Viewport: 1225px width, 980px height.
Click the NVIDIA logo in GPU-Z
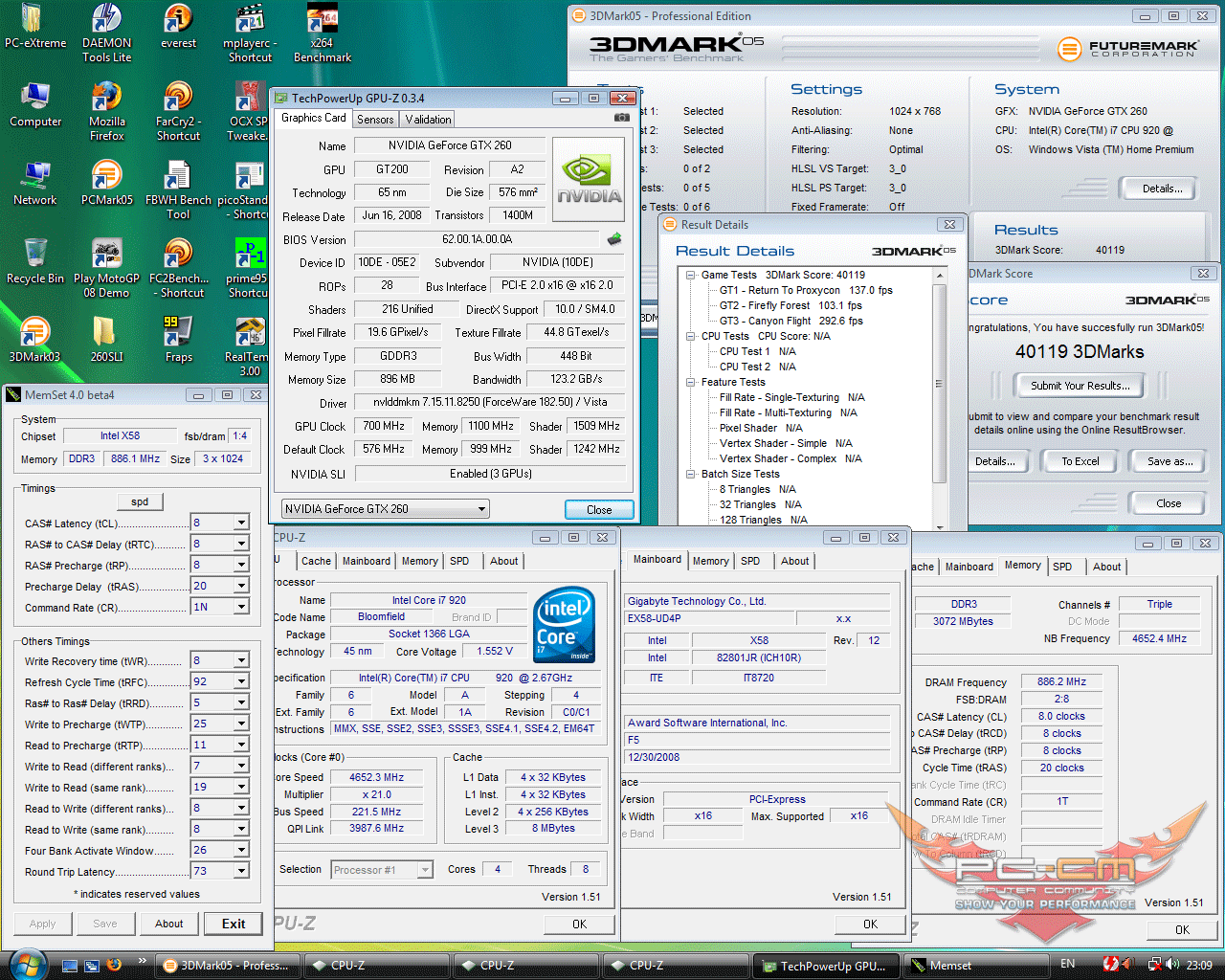(590, 180)
